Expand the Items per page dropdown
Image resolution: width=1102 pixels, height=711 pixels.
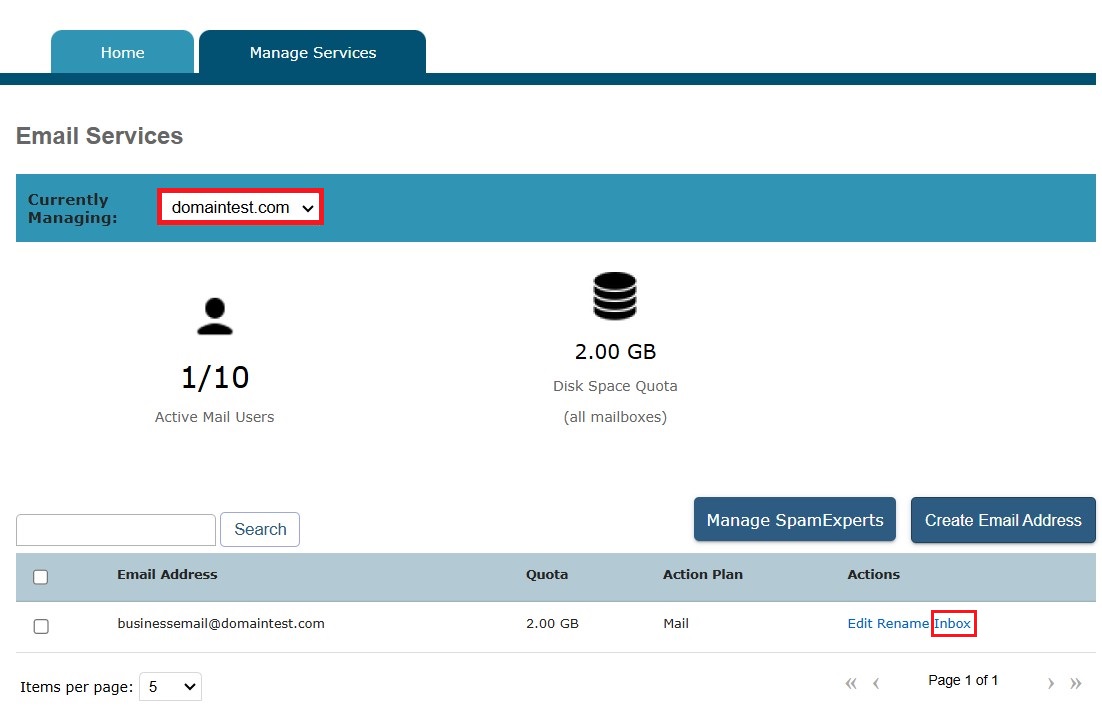pos(170,687)
